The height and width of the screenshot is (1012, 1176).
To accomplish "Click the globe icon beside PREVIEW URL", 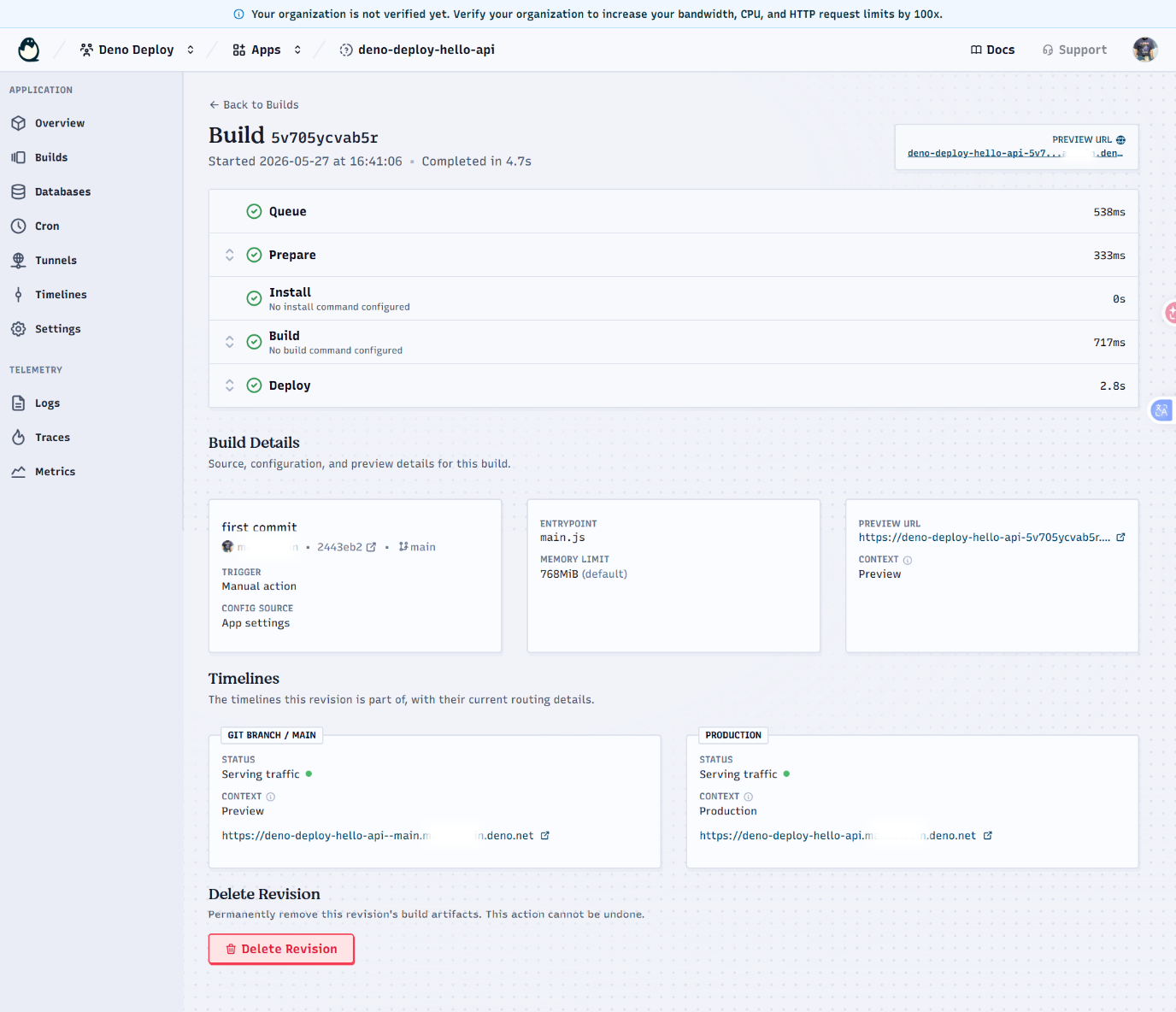I will (1120, 139).
